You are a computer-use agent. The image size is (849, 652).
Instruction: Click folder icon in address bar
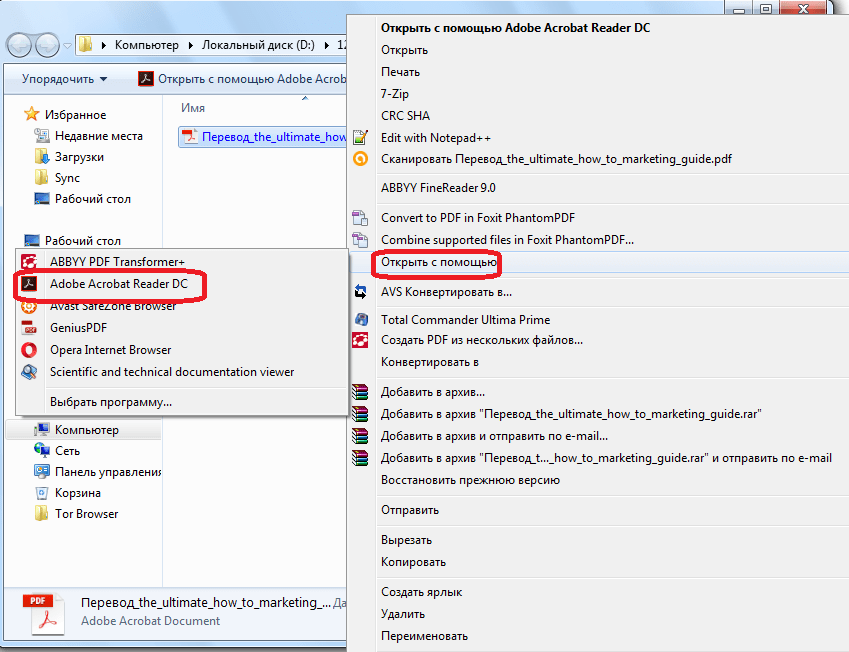[86, 45]
